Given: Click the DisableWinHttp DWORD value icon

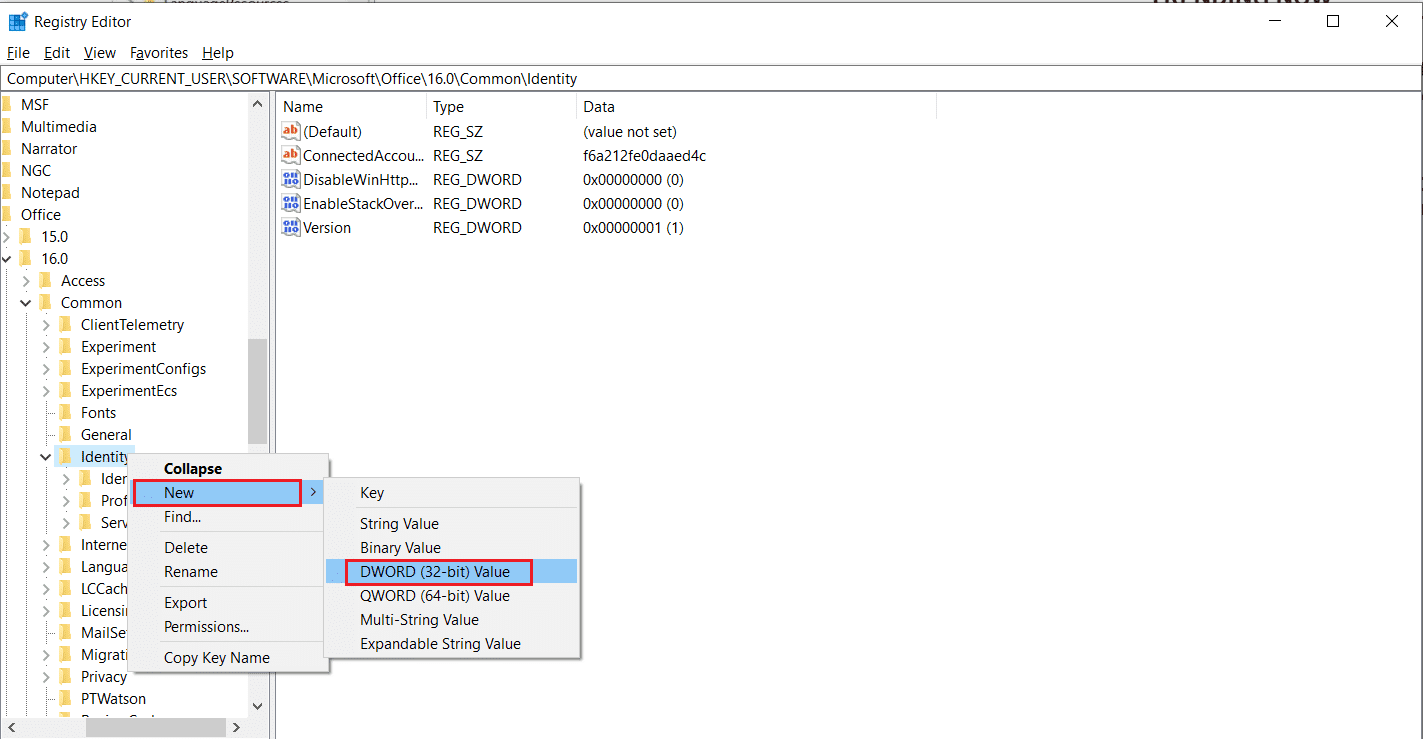Looking at the screenshot, I should 291,179.
